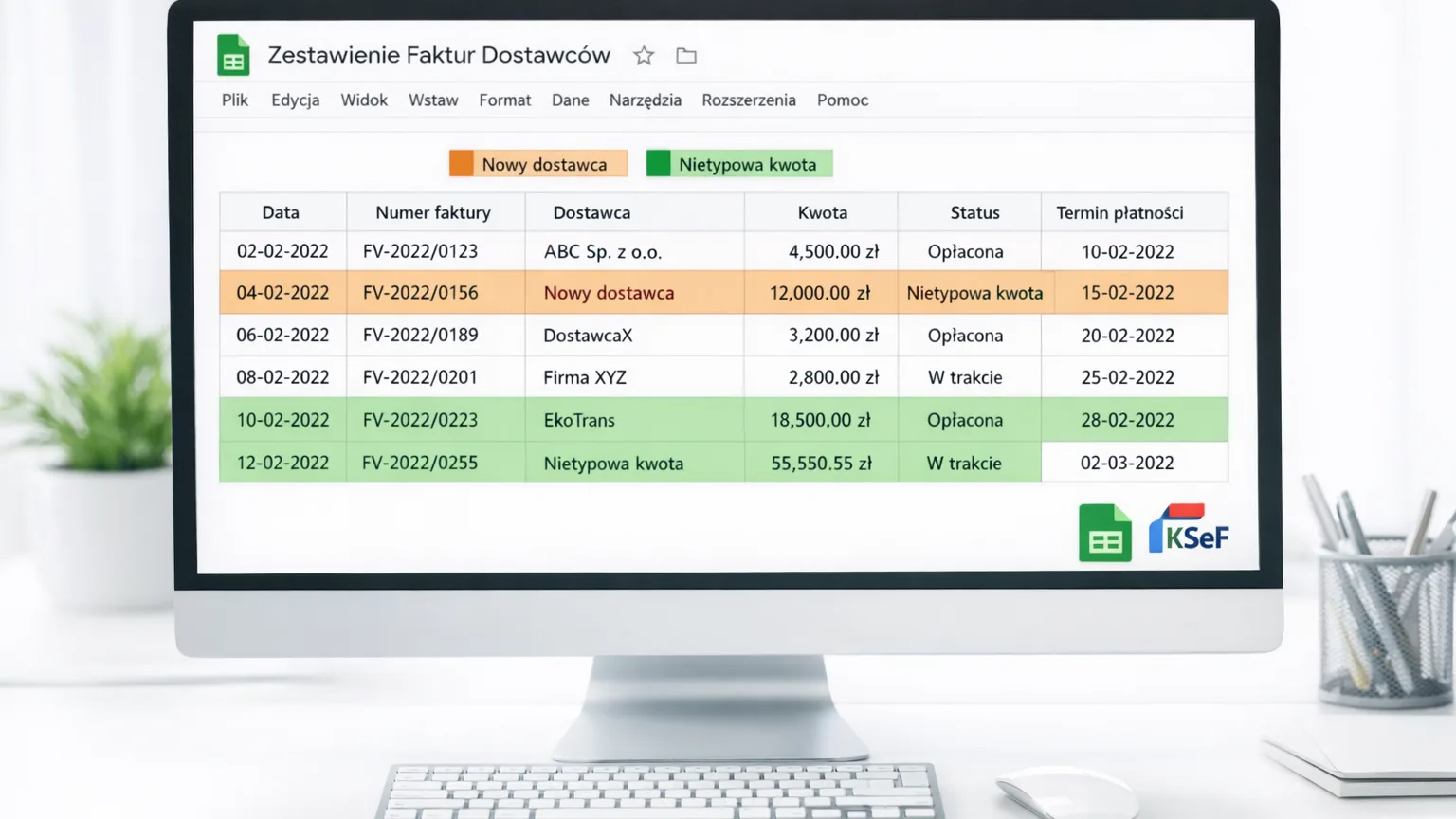
Task: Open the Dane menu
Action: pos(571,100)
